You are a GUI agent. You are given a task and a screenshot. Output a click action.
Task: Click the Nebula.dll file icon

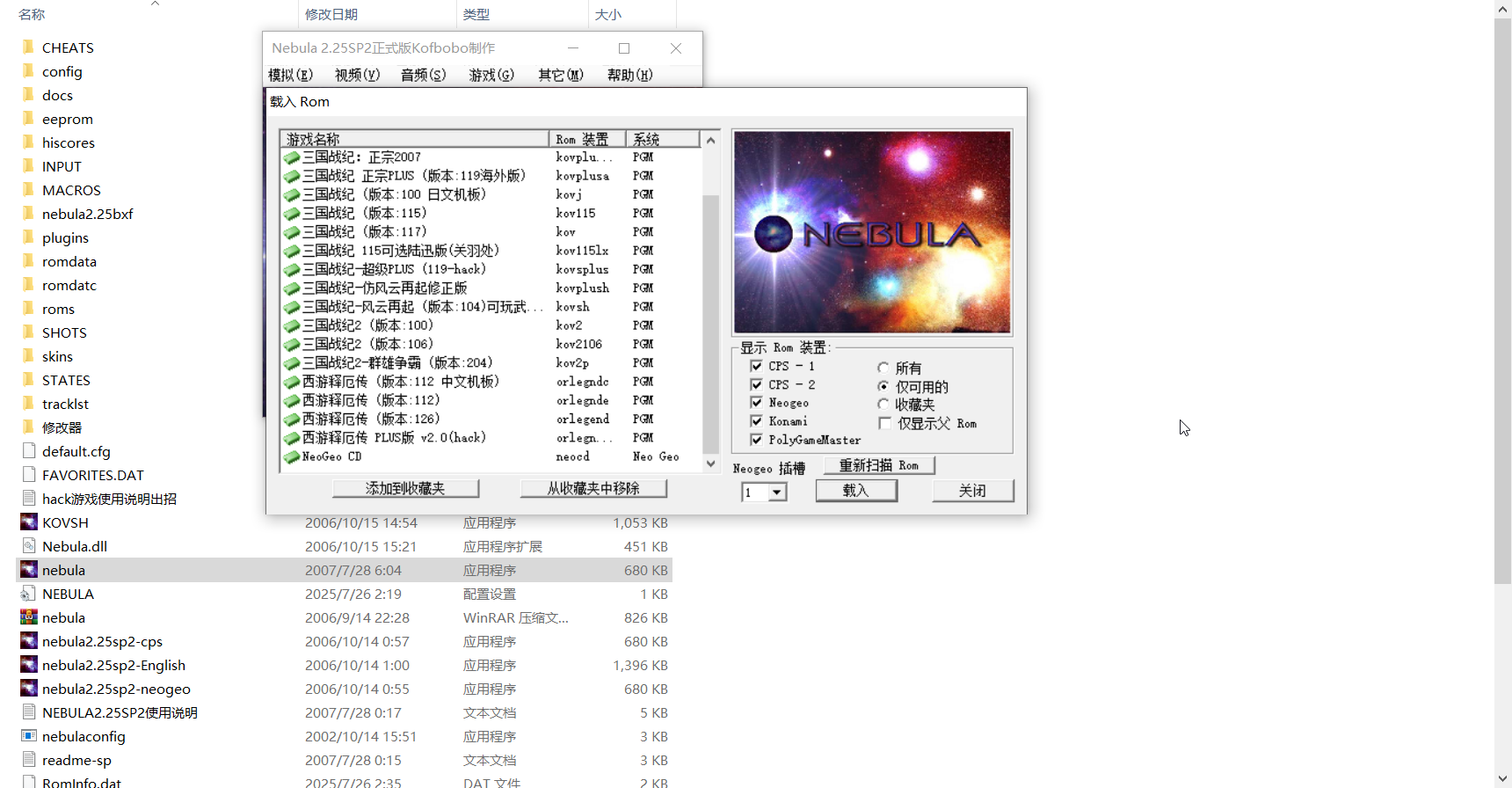29,546
